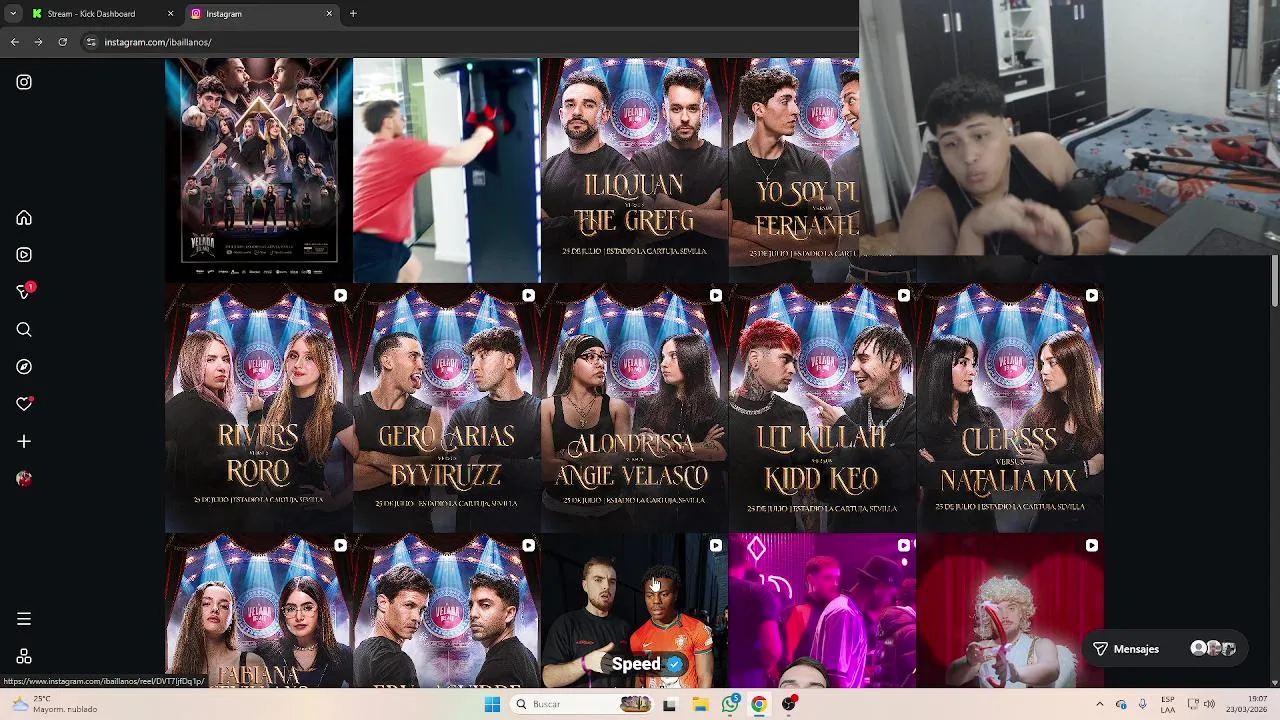Click the microphone tray icon
Screen dimensions: 1280x720
1142,704
